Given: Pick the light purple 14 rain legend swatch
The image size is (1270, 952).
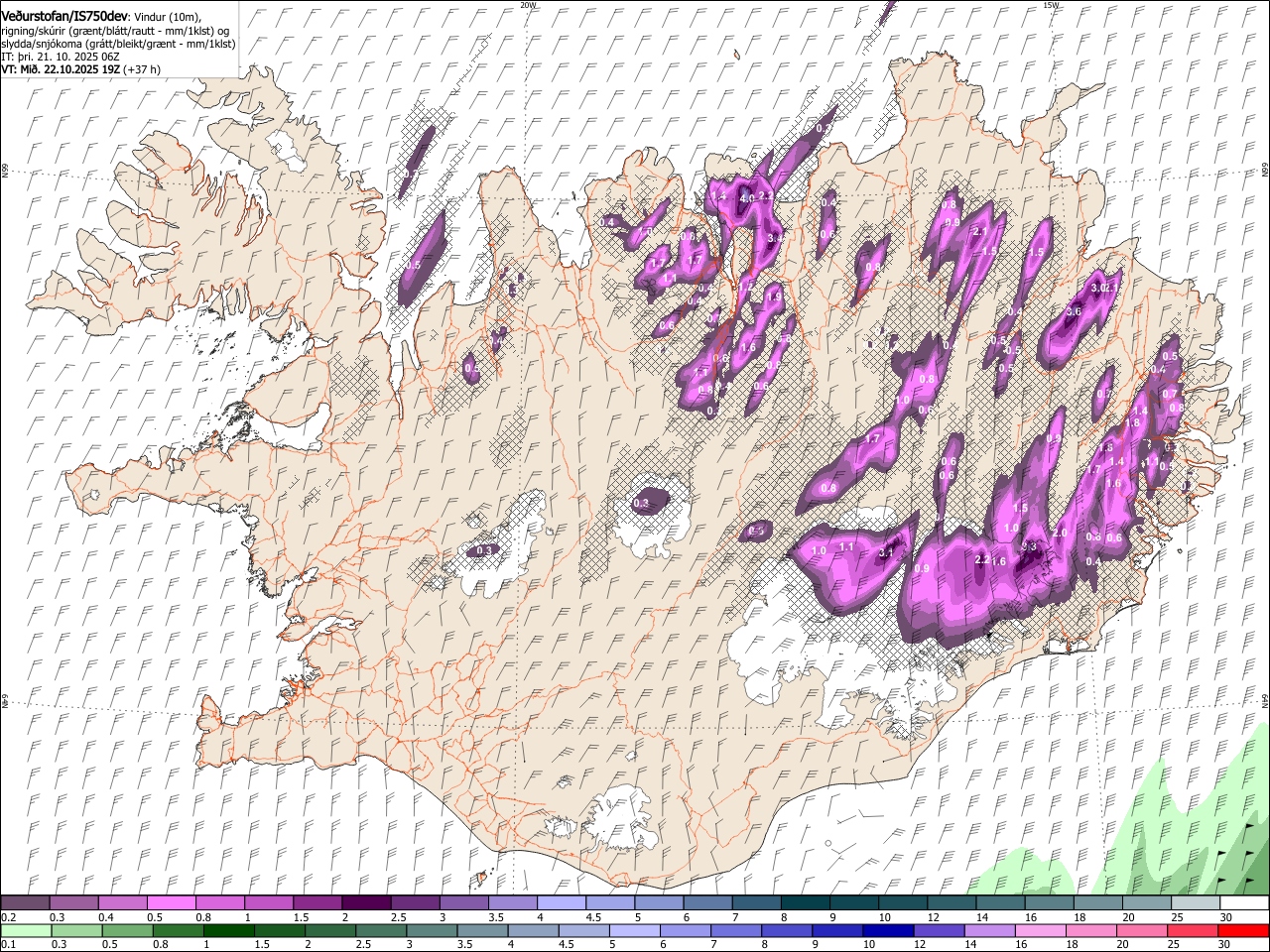Looking at the screenshot, I should click(x=989, y=930).
